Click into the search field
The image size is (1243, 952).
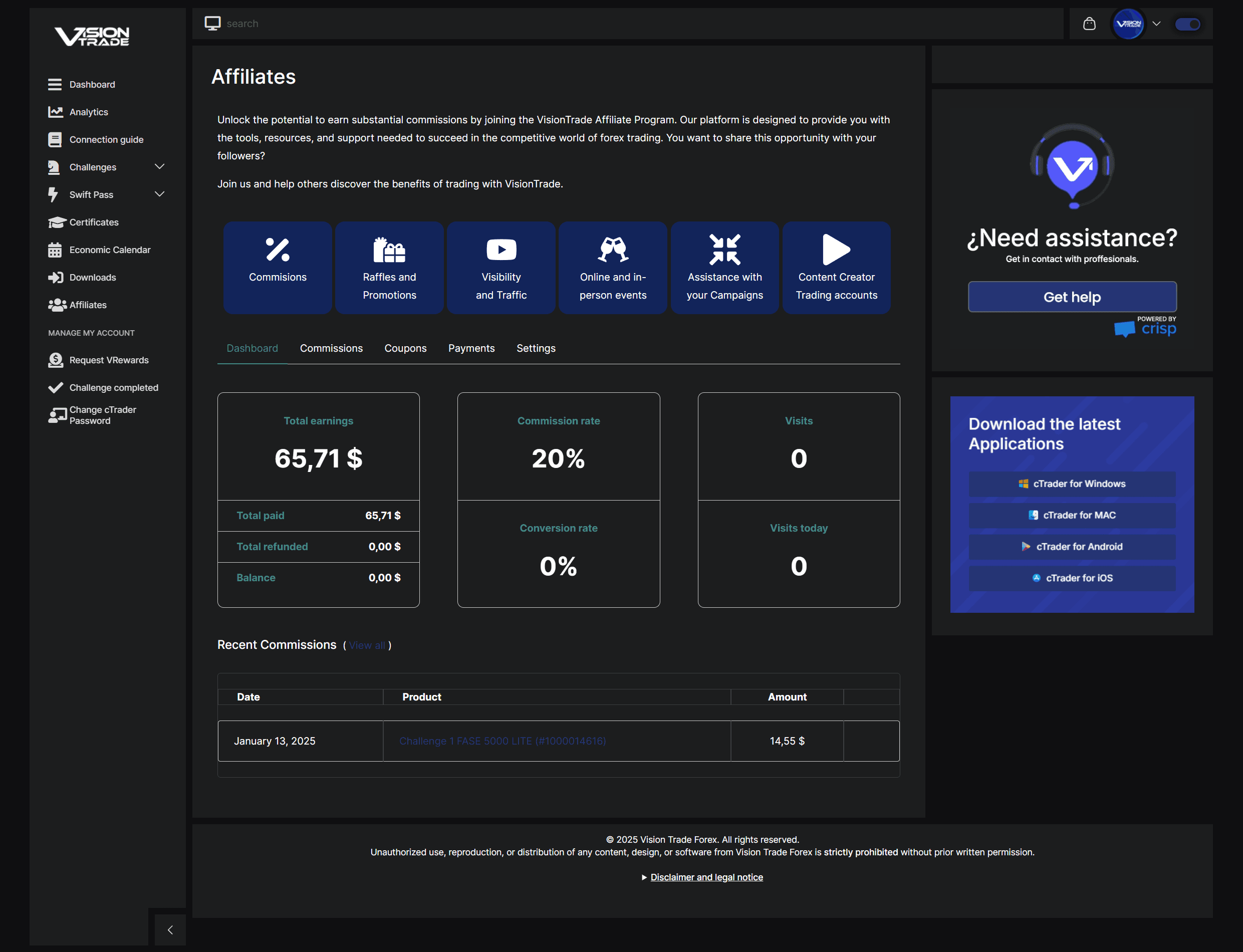point(640,24)
